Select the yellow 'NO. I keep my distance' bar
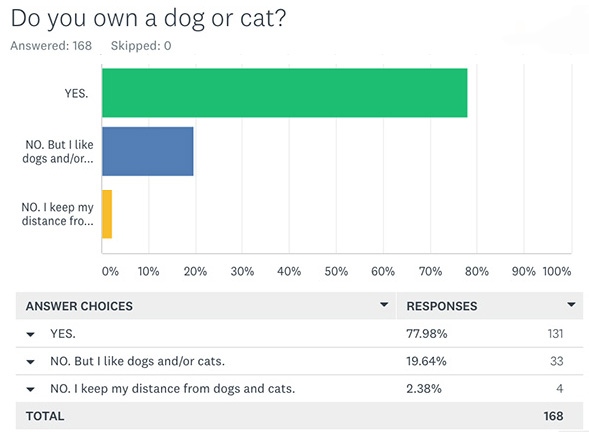The image size is (589, 433). coord(107,214)
